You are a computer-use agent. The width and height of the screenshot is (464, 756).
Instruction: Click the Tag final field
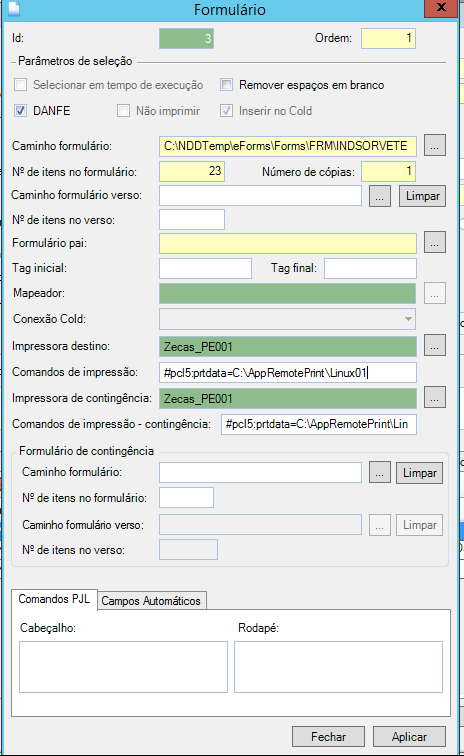(x=370, y=269)
